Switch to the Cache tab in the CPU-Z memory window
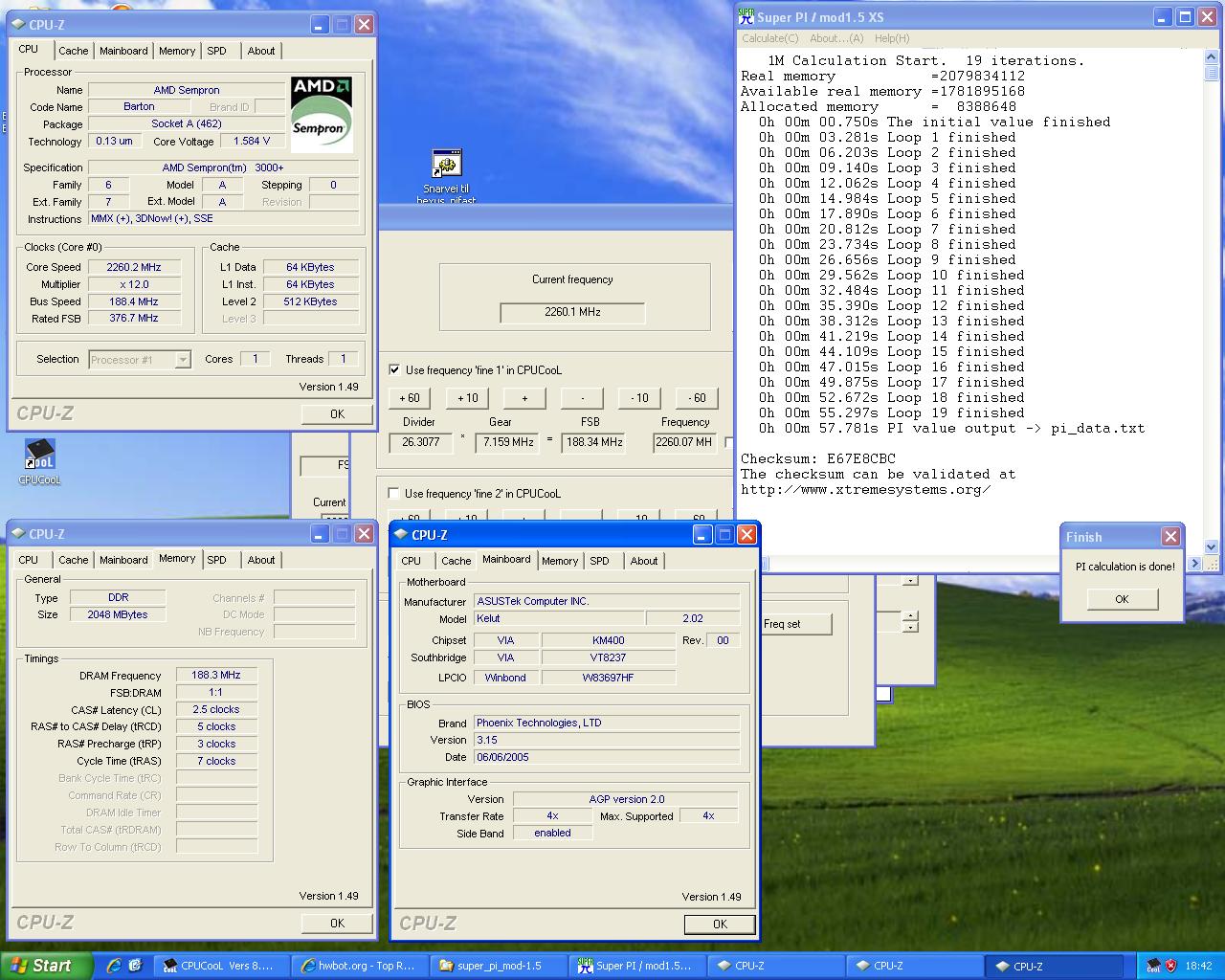The height and width of the screenshot is (980, 1225). (x=73, y=560)
